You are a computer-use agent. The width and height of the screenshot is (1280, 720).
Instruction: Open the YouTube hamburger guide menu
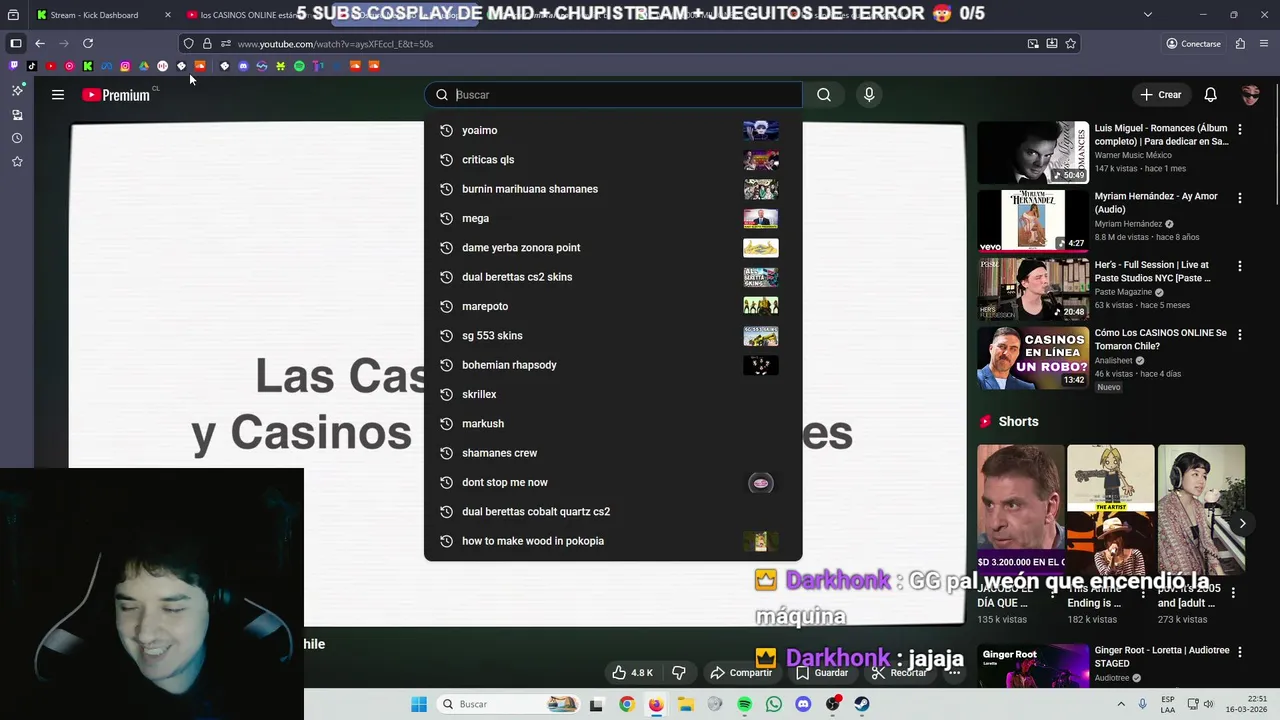tap(58, 95)
